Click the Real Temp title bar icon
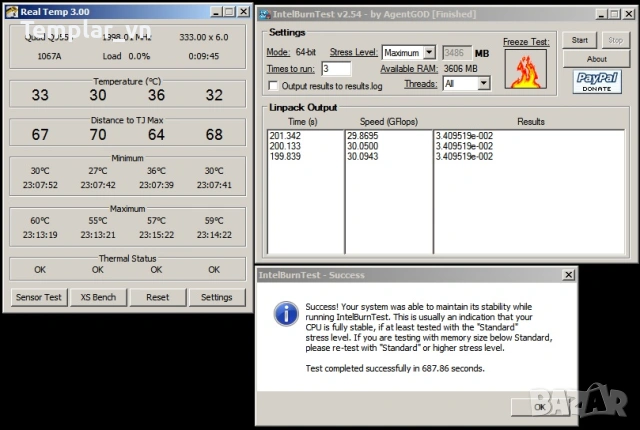 point(12,12)
